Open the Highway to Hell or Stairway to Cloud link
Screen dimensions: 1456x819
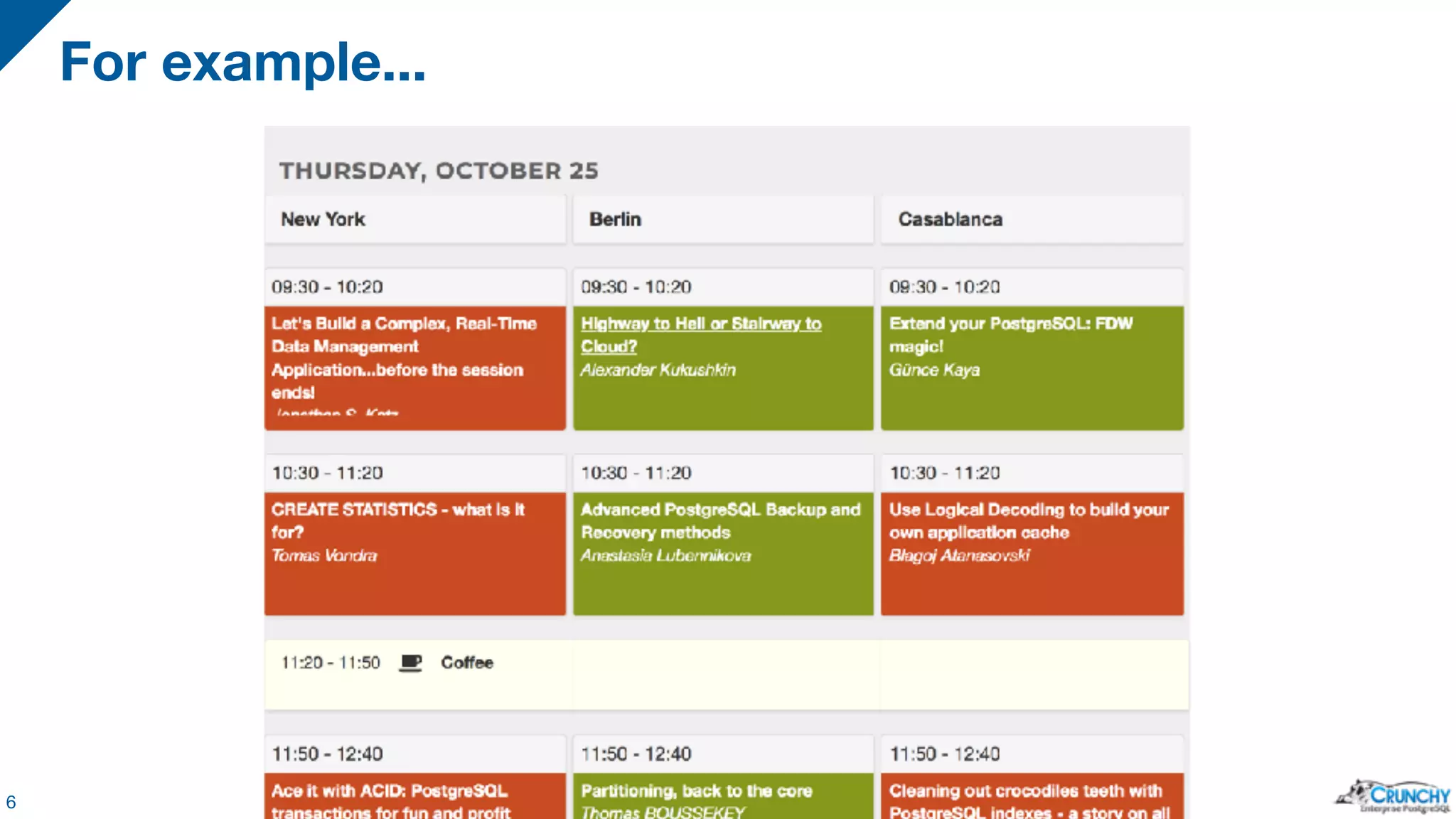click(x=700, y=335)
